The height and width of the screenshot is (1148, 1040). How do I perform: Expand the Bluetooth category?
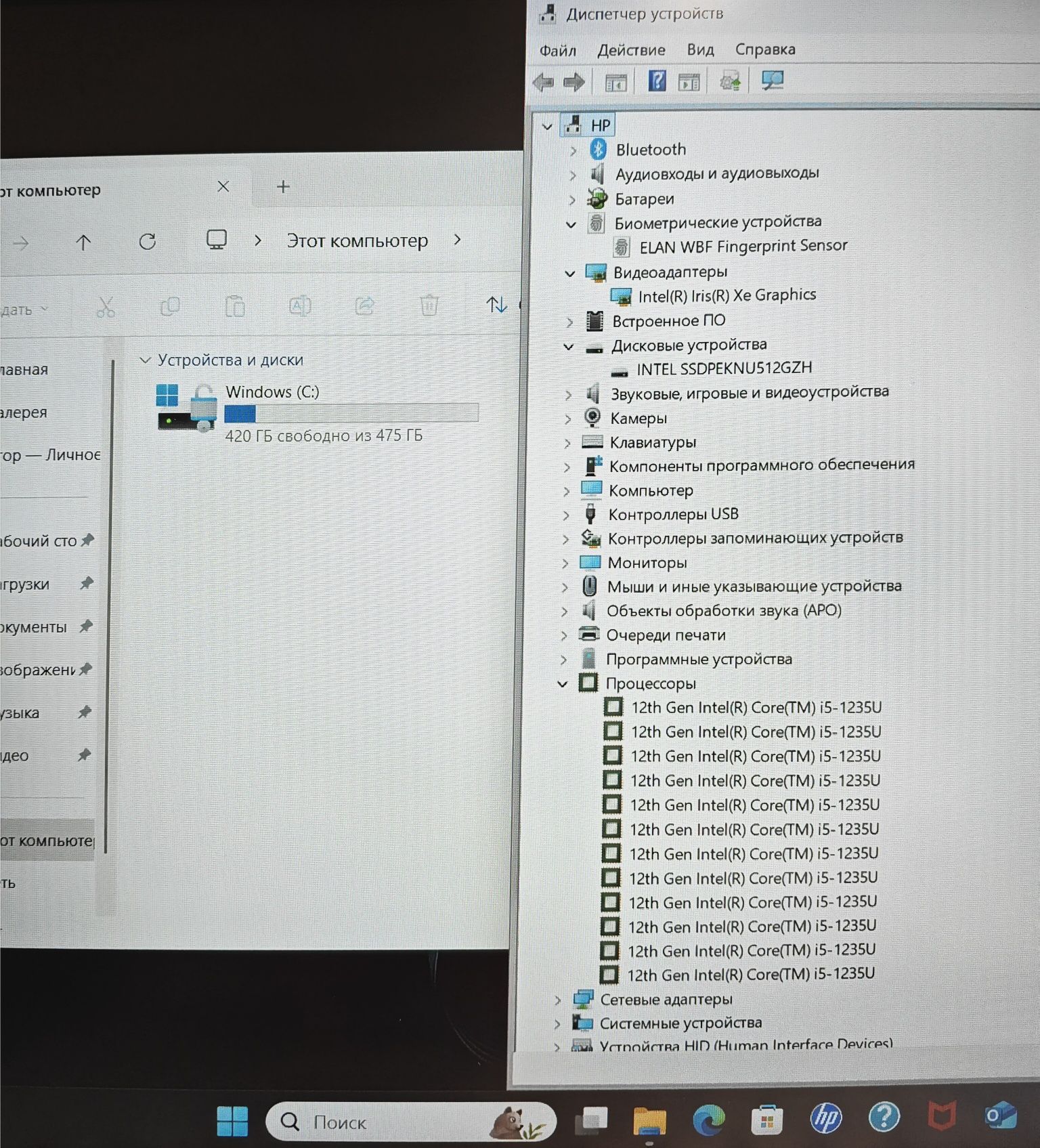click(x=573, y=150)
